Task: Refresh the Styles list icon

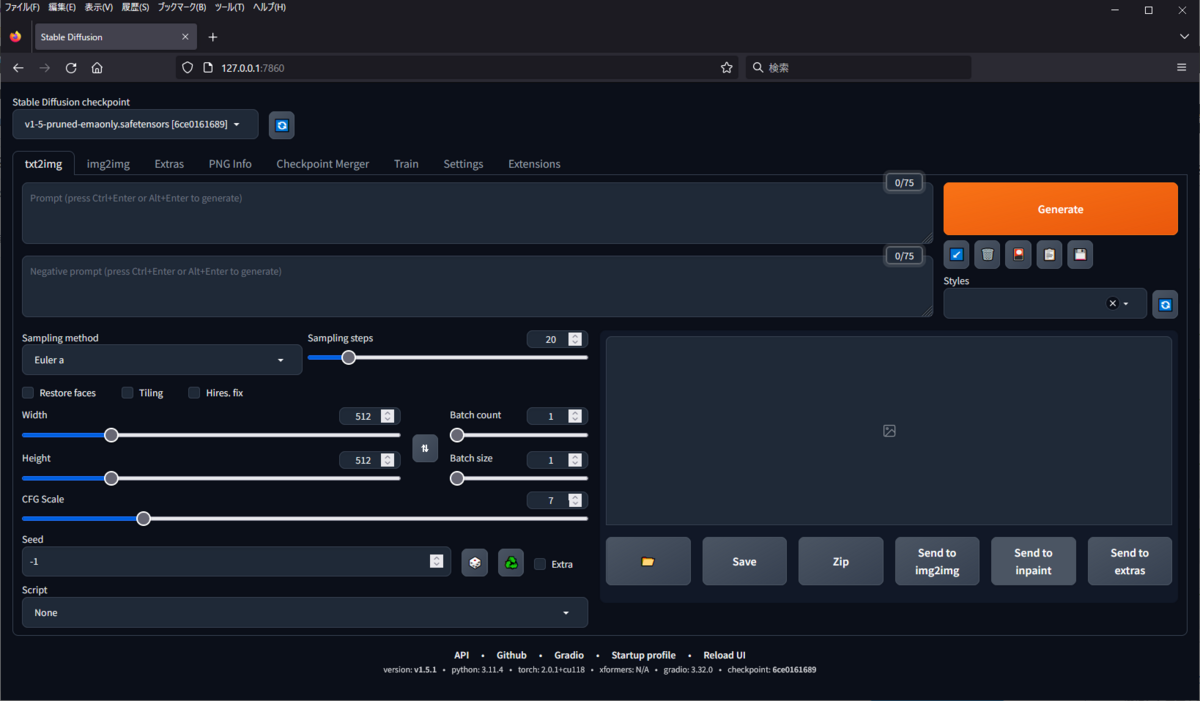Action: pos(1165,304)
